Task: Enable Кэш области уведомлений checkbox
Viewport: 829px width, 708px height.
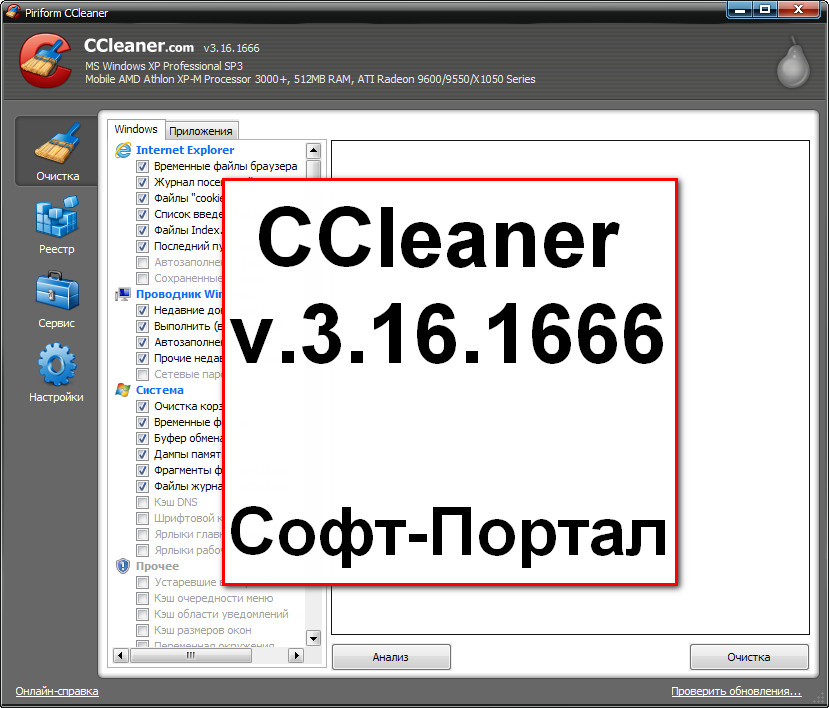Action: (142, 614)
